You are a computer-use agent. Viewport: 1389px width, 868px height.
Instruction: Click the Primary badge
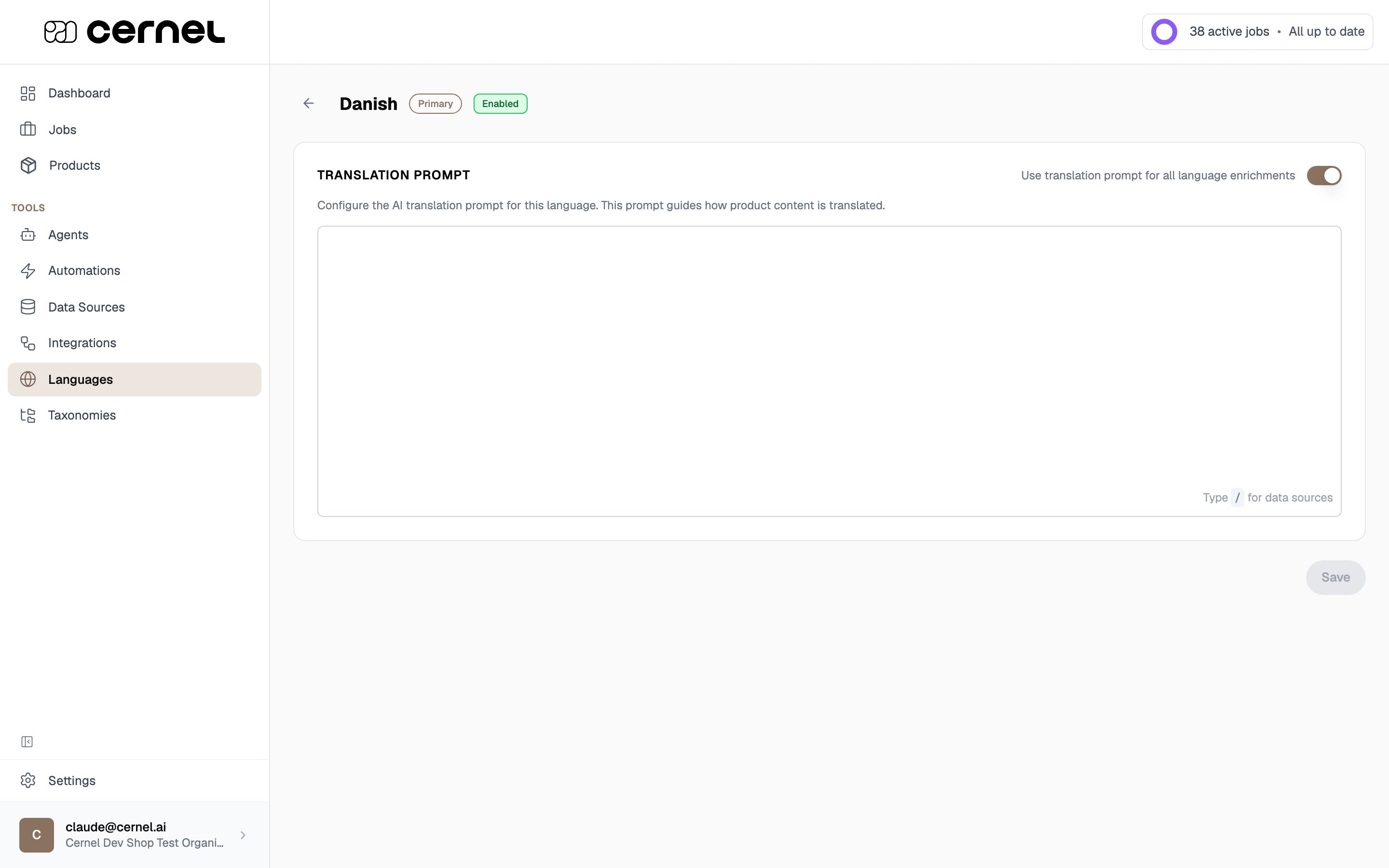[435, 104]
